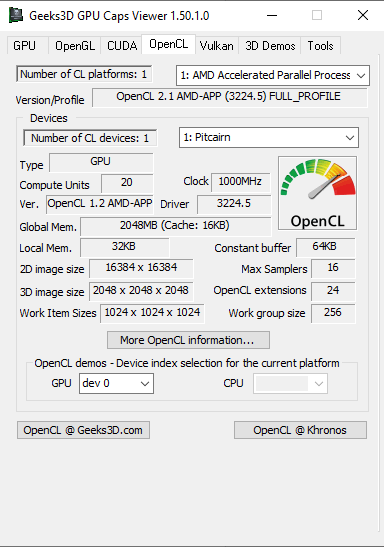This screenshot has height=547, width=384.
Task: Click More OpenCL information button
Action: point(188,340)
